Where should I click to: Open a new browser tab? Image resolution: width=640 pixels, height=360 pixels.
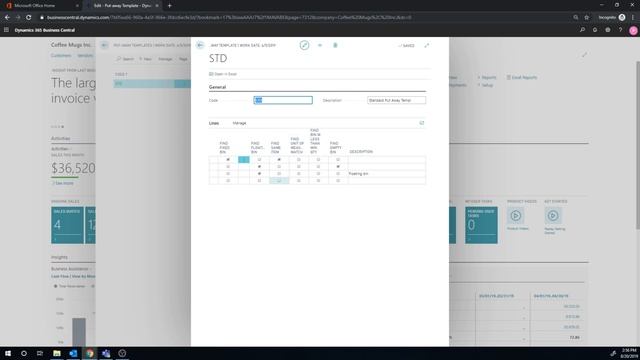(x=169, y=6)
